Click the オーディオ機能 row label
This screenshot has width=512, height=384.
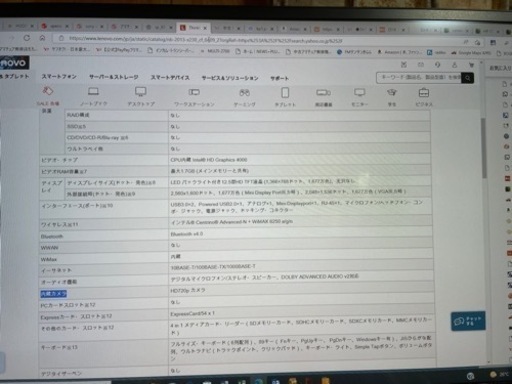(59, 282)
